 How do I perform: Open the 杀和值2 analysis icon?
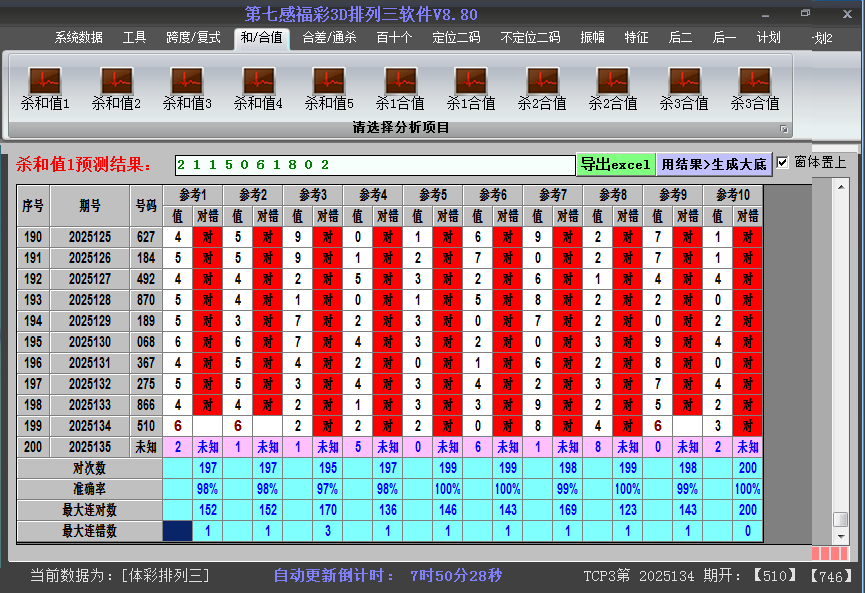click(116, 88)
